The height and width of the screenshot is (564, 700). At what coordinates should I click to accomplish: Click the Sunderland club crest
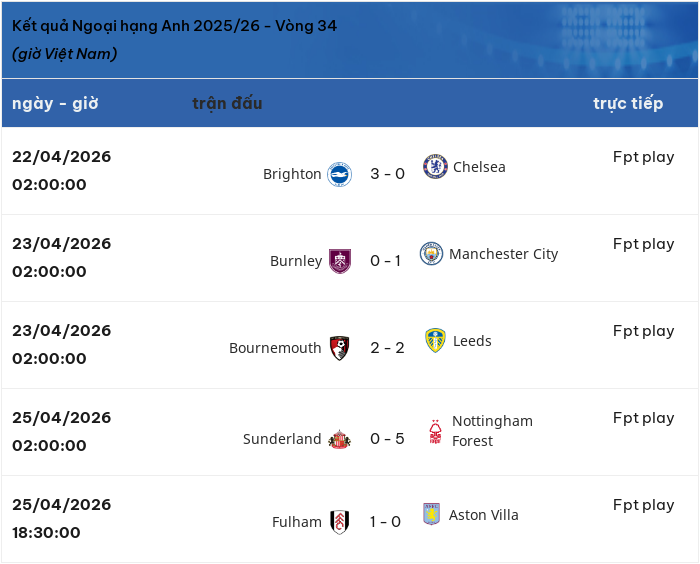339,439
